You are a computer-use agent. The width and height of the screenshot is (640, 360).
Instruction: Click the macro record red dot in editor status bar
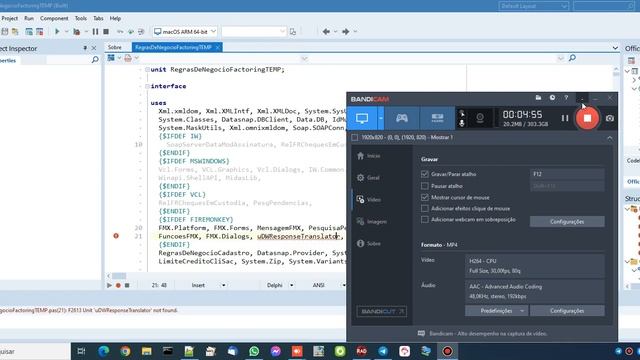click(x=118, y=285)
